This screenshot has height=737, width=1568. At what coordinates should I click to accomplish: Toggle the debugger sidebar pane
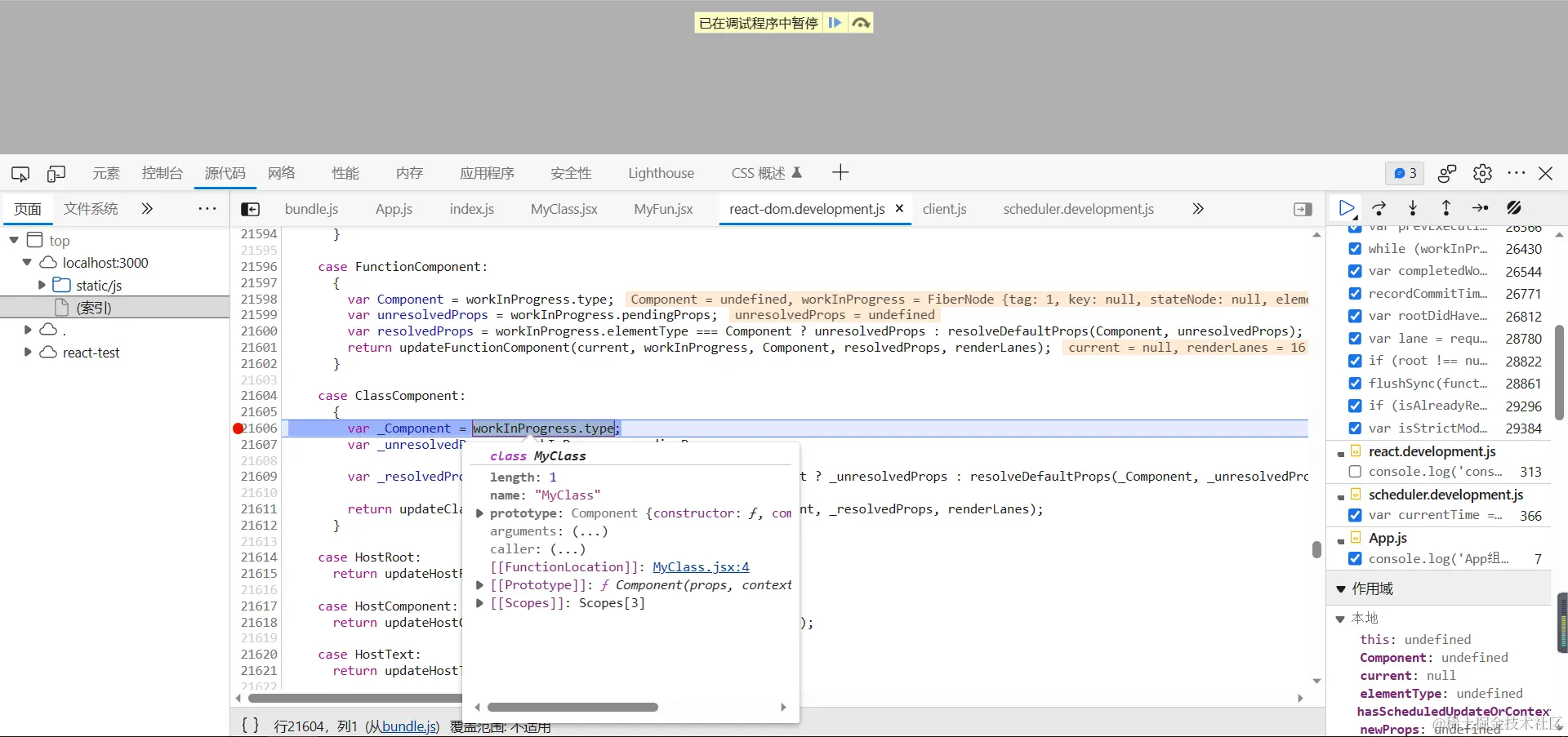(1303, 210)
